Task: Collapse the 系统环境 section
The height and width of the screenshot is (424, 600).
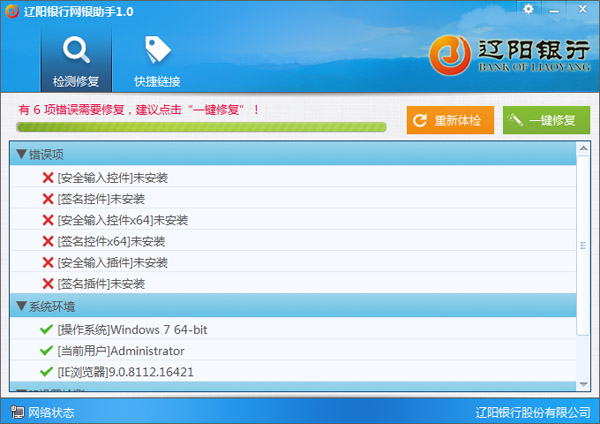Action: [21, 306]
